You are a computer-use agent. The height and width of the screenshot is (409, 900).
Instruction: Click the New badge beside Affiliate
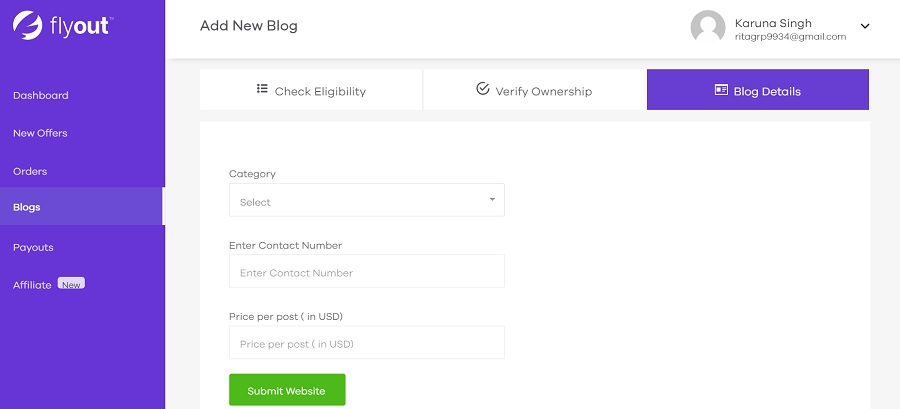click(x=71, y=284)
